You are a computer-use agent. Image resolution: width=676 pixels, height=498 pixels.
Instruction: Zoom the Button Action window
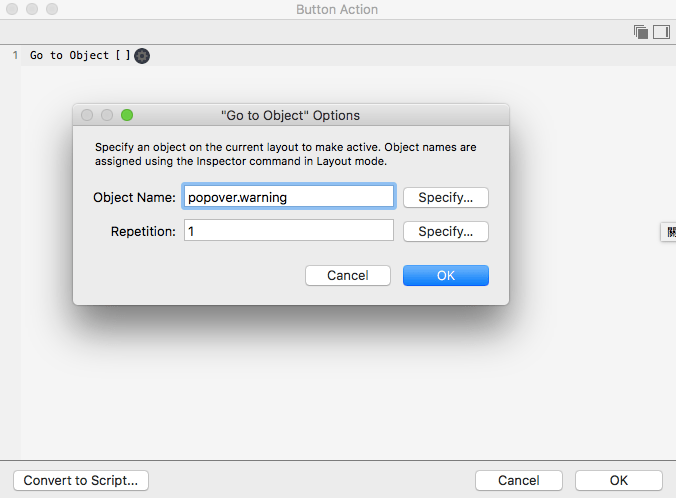click(x=52, y=9)
